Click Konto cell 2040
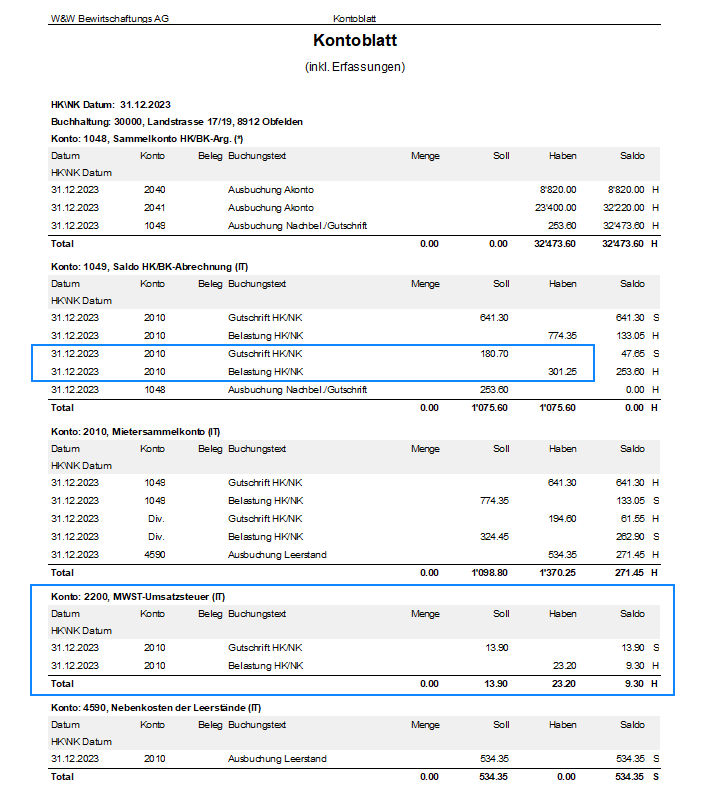The width and height of the screenshot is (706, 797). coord(155,190)
